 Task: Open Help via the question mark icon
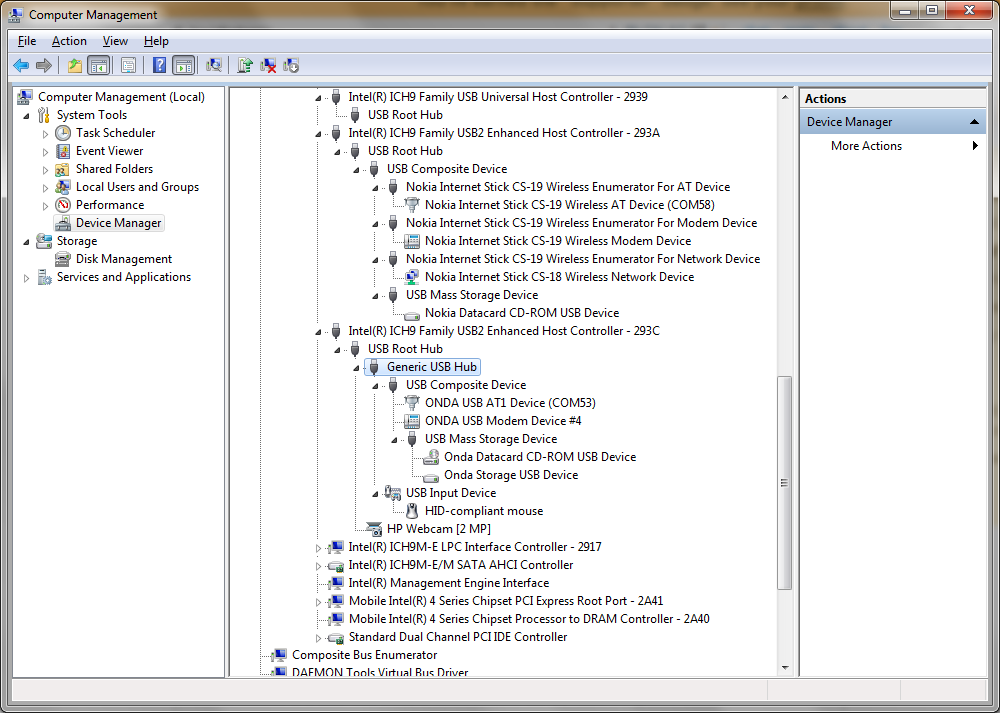[x=159, y=65]
